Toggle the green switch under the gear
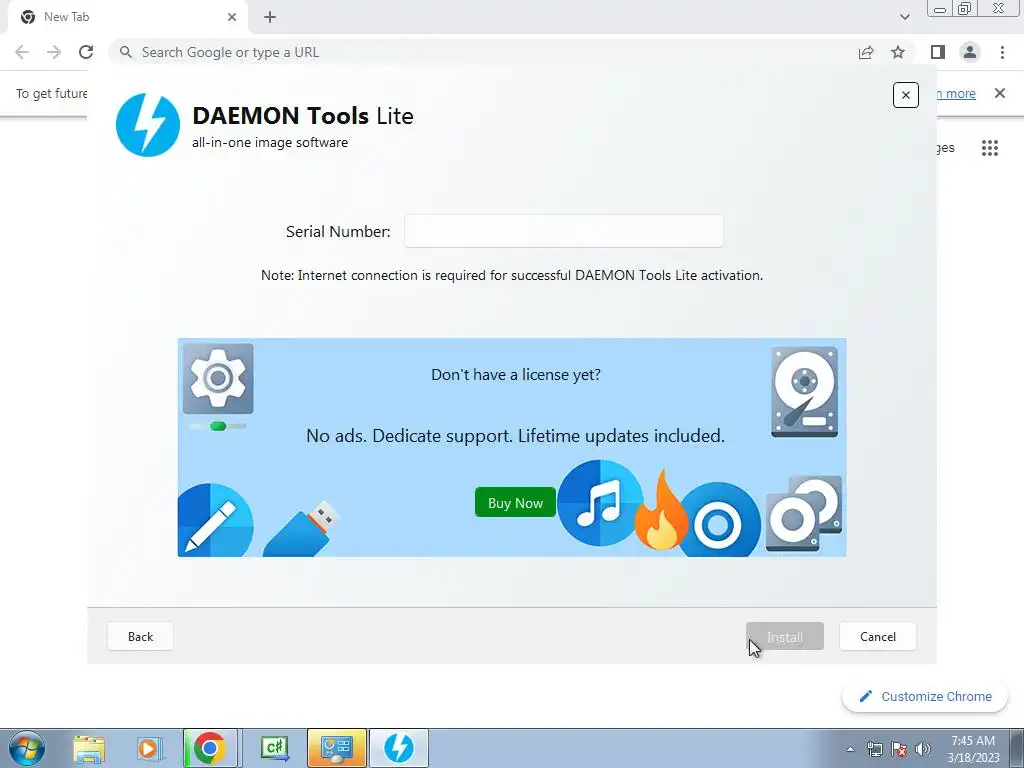1024x768 pixels. 218,426
